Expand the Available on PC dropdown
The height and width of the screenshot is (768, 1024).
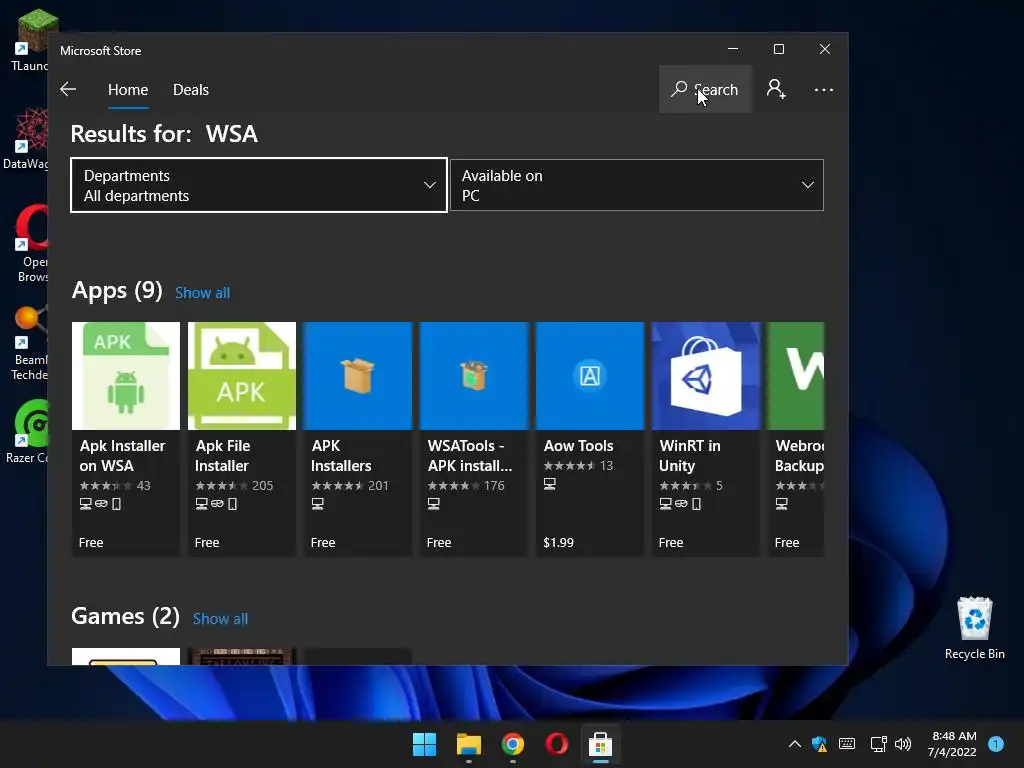click(x=637, y=185)
